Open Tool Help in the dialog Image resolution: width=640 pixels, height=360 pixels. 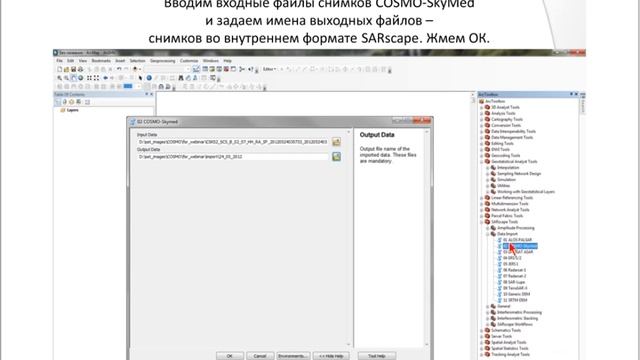376,356
